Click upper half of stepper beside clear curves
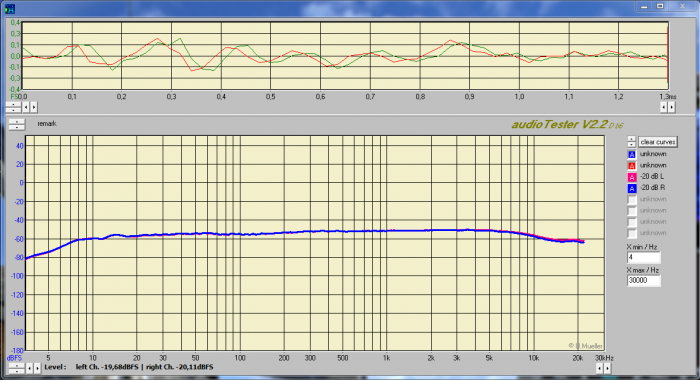This screenshot has height=380, width=700. click(x=631, y=139)
